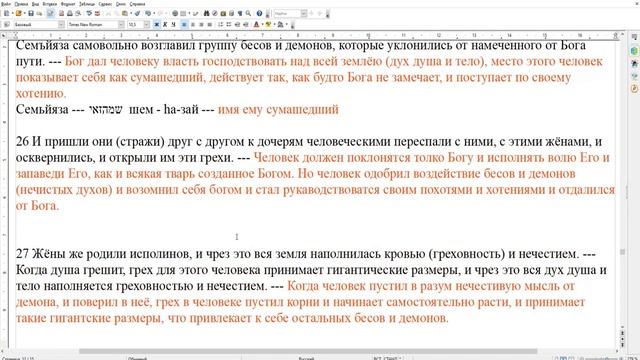The width and height of the screenshot is (640, 360).
Task: Turn off bold formatting
Action: click(x=157, y=24)
